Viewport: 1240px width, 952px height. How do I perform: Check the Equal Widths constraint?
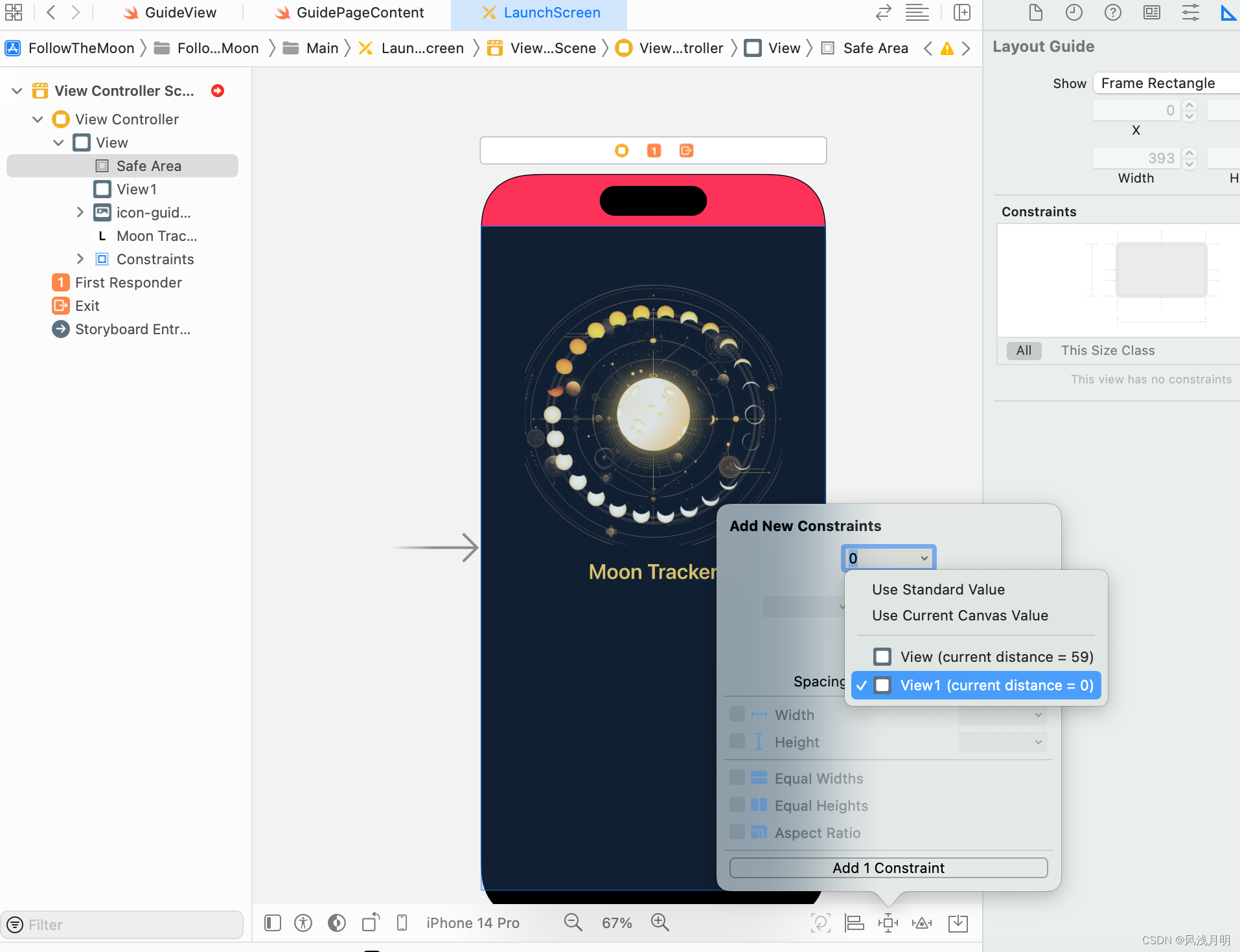(x=738, y=778)
